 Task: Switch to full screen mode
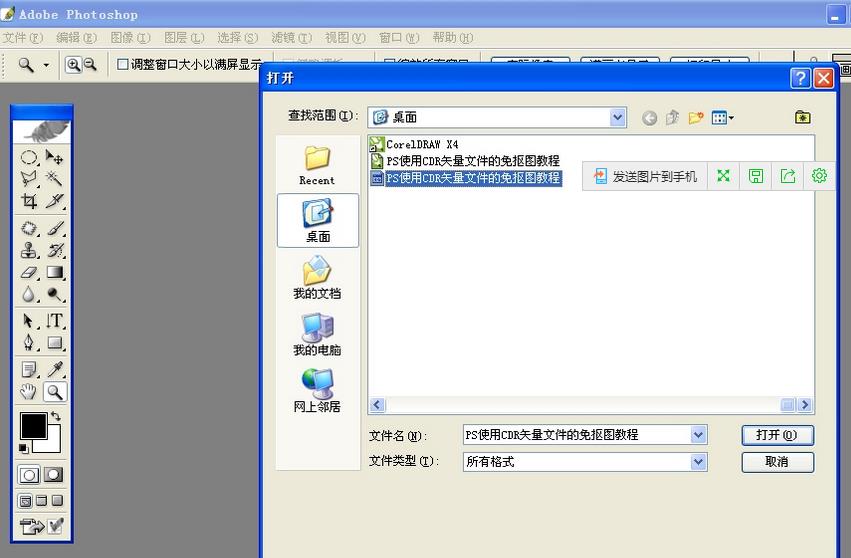pos(58,501)
